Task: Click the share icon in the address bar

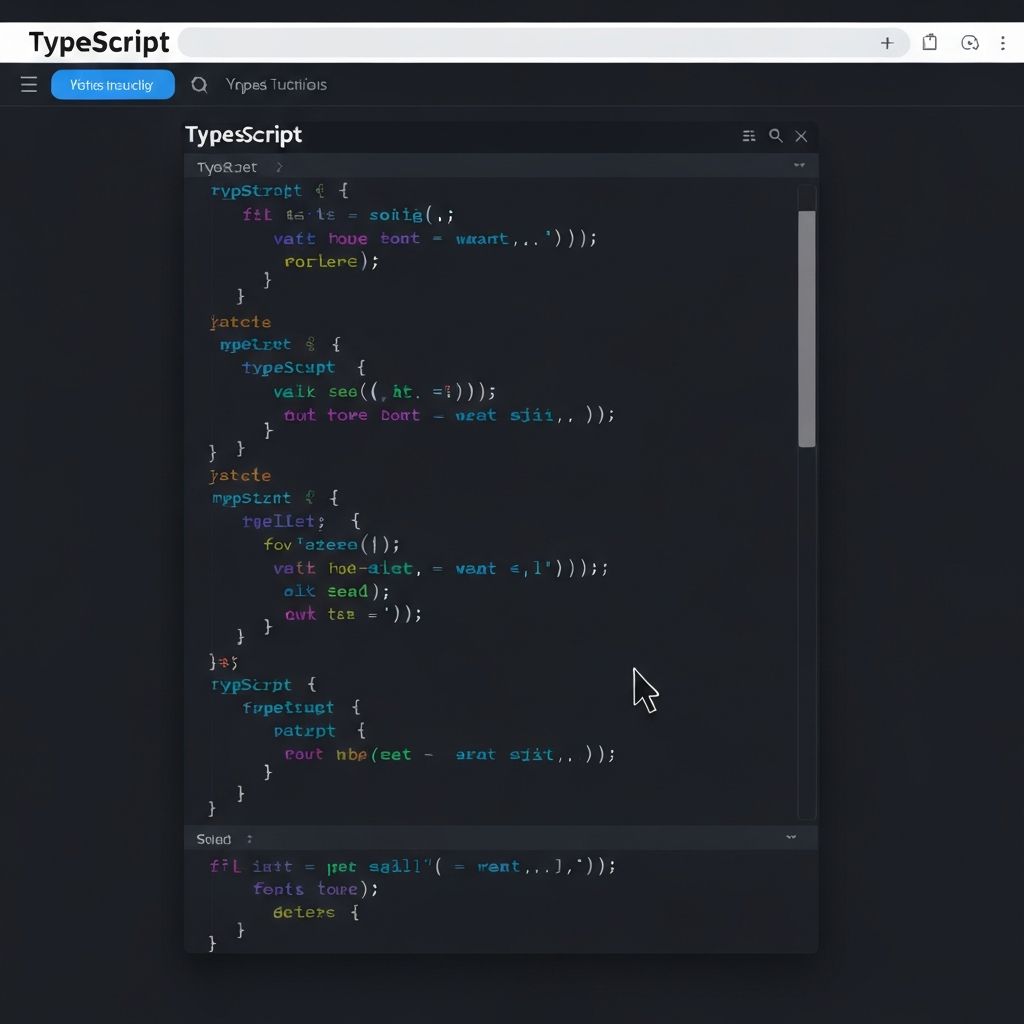Action: click(x=929, y=43)
